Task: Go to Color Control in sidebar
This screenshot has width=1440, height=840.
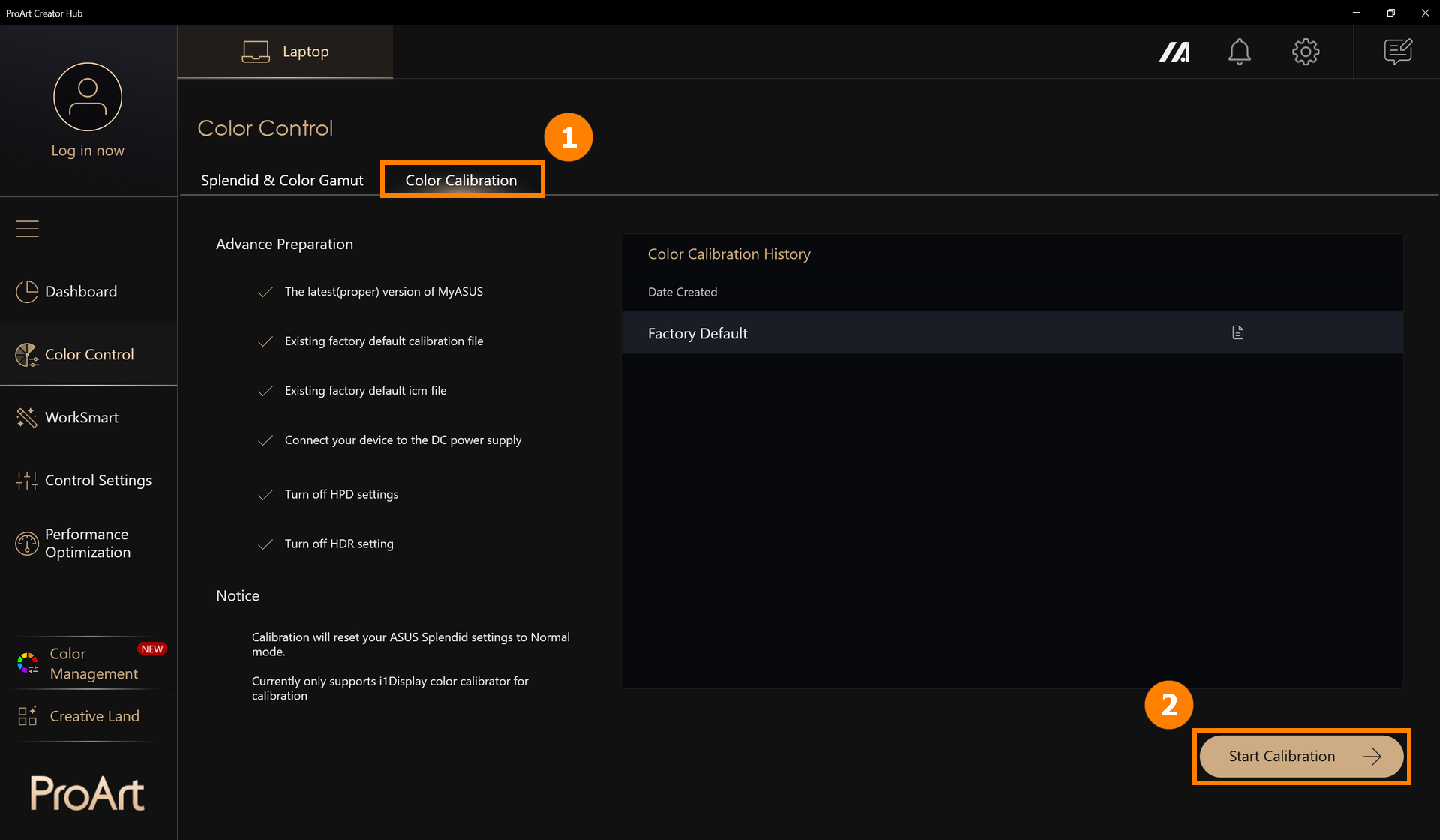Action: click(88, 355)
